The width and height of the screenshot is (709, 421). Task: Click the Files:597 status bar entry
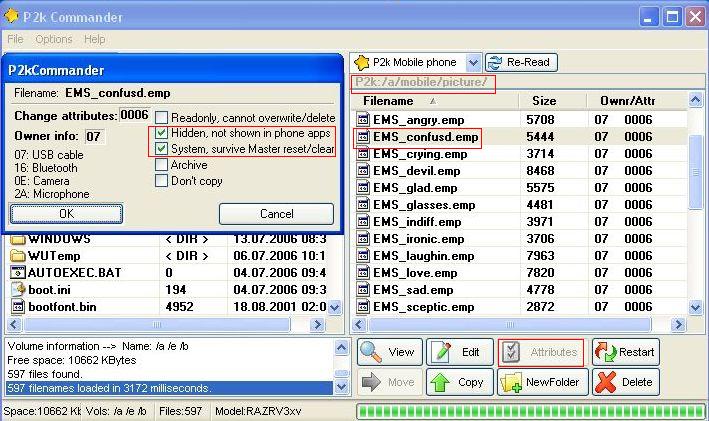pos(180,411)
